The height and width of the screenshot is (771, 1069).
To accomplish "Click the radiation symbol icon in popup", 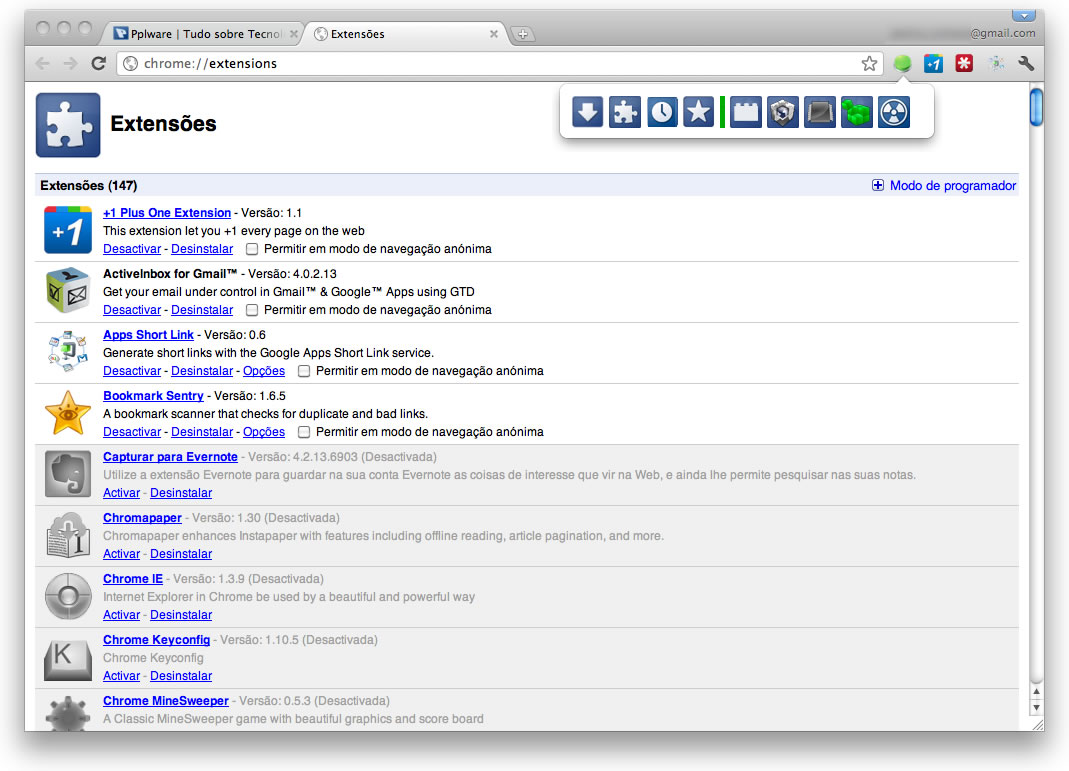I will tap(894, 112).
